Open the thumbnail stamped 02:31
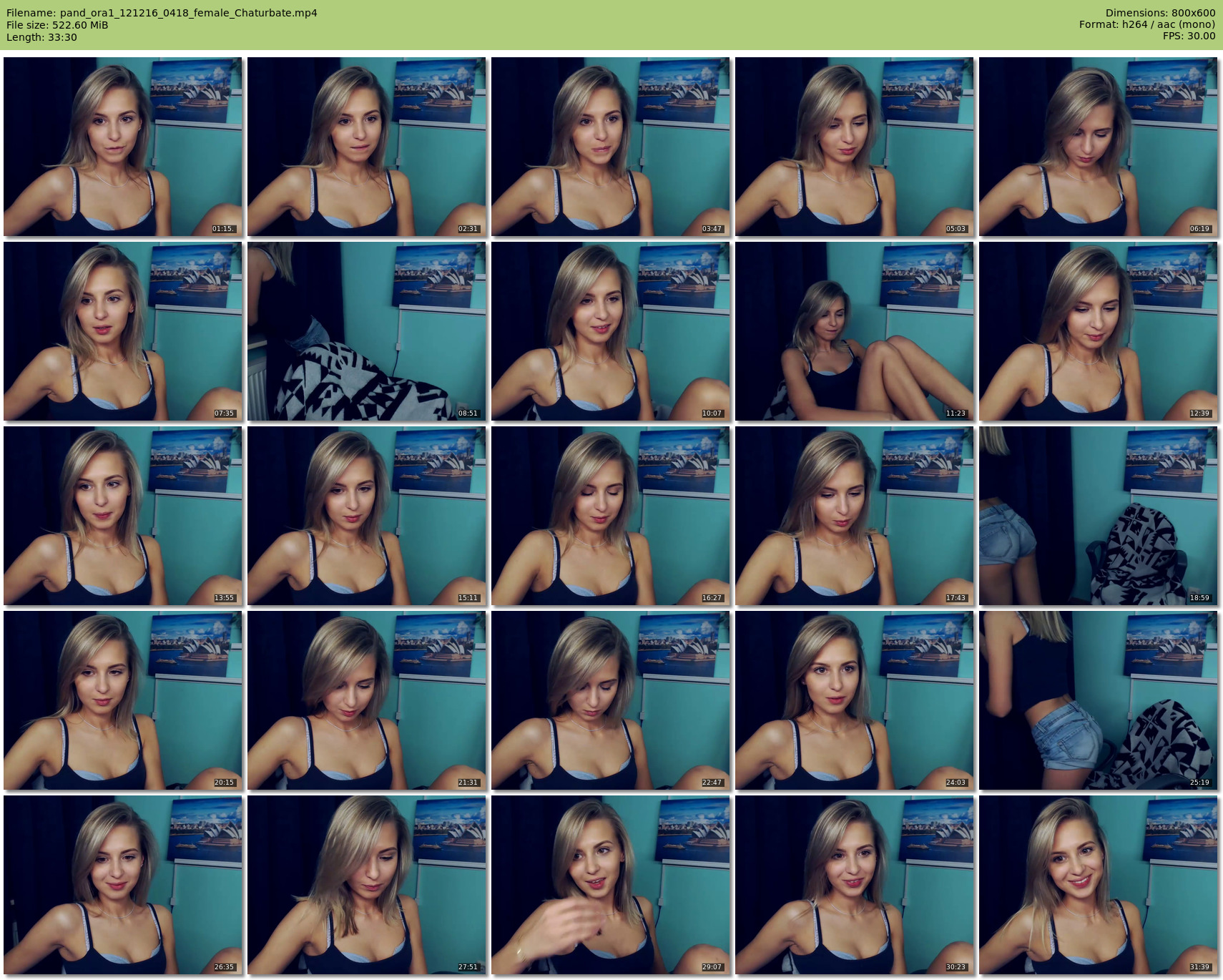The height and width of the screenshot is (980, 1223). tap(367, 147)
